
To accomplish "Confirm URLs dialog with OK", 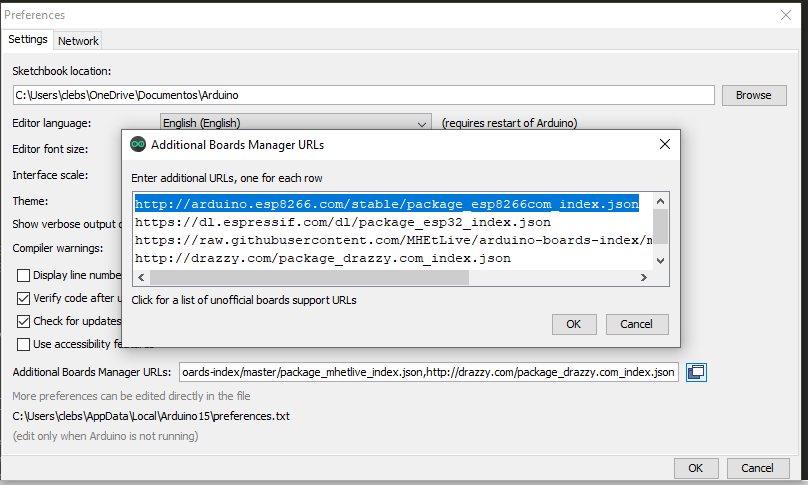I will click(x=574, y=324).
